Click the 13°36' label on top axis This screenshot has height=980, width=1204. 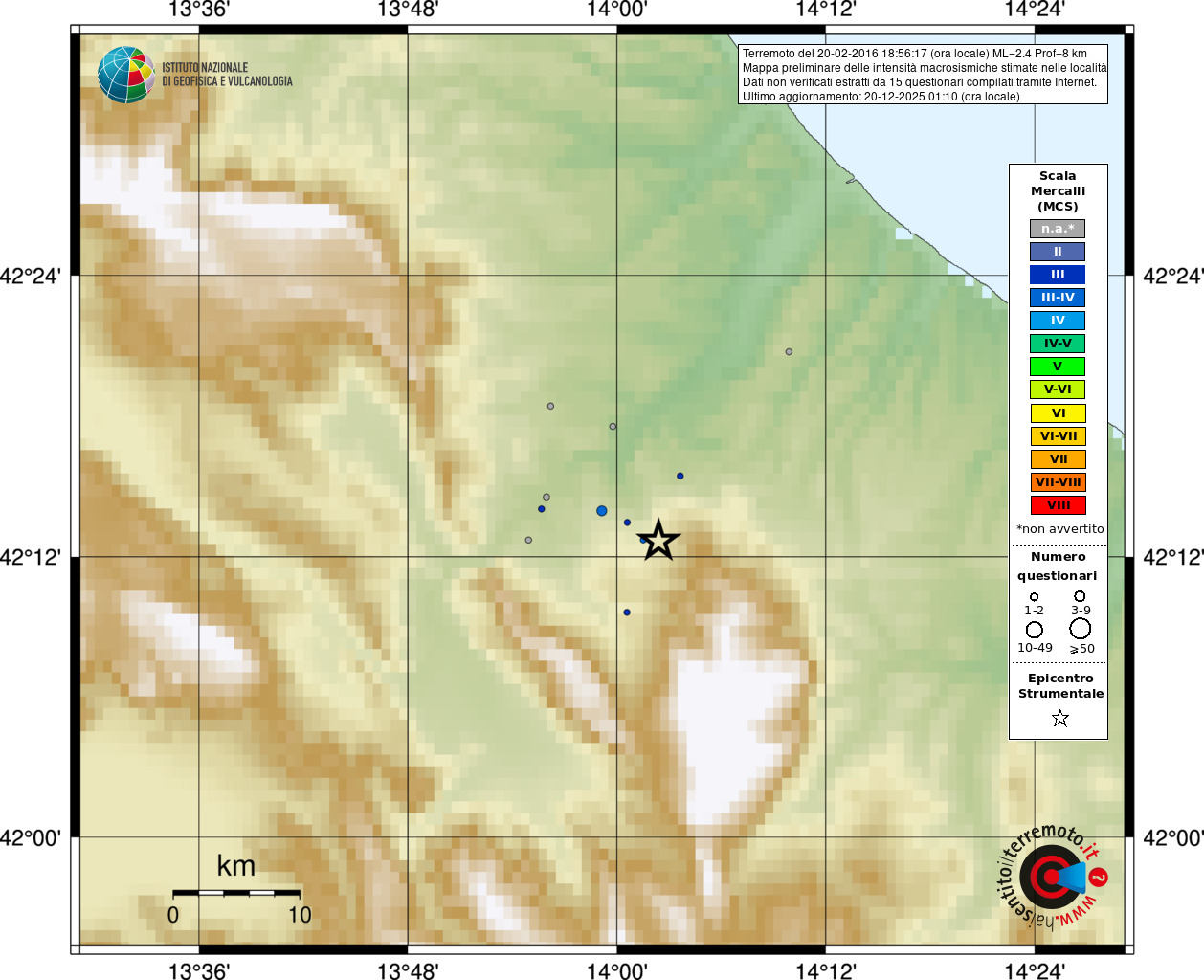pyautogui.click(x=199, y=10)
